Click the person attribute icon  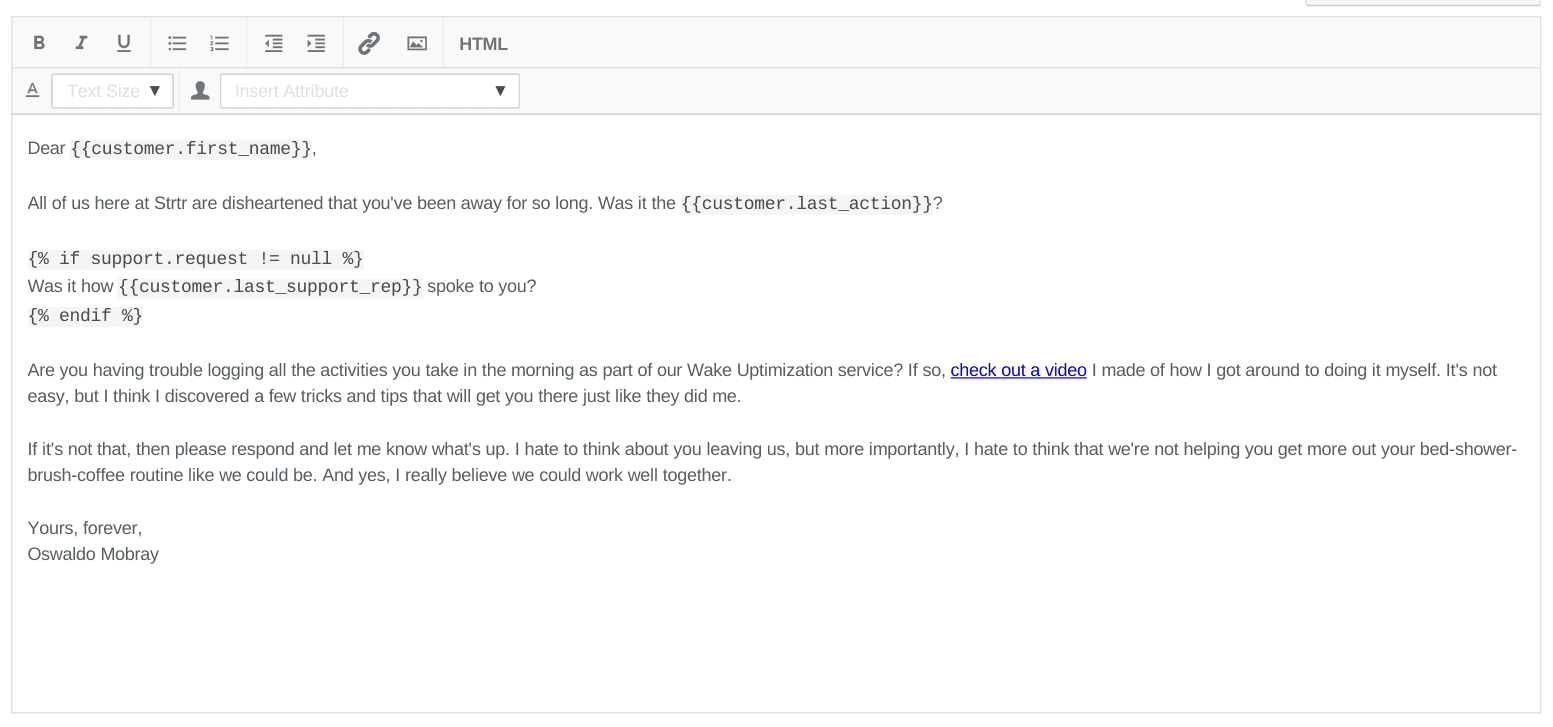point(200,91)
